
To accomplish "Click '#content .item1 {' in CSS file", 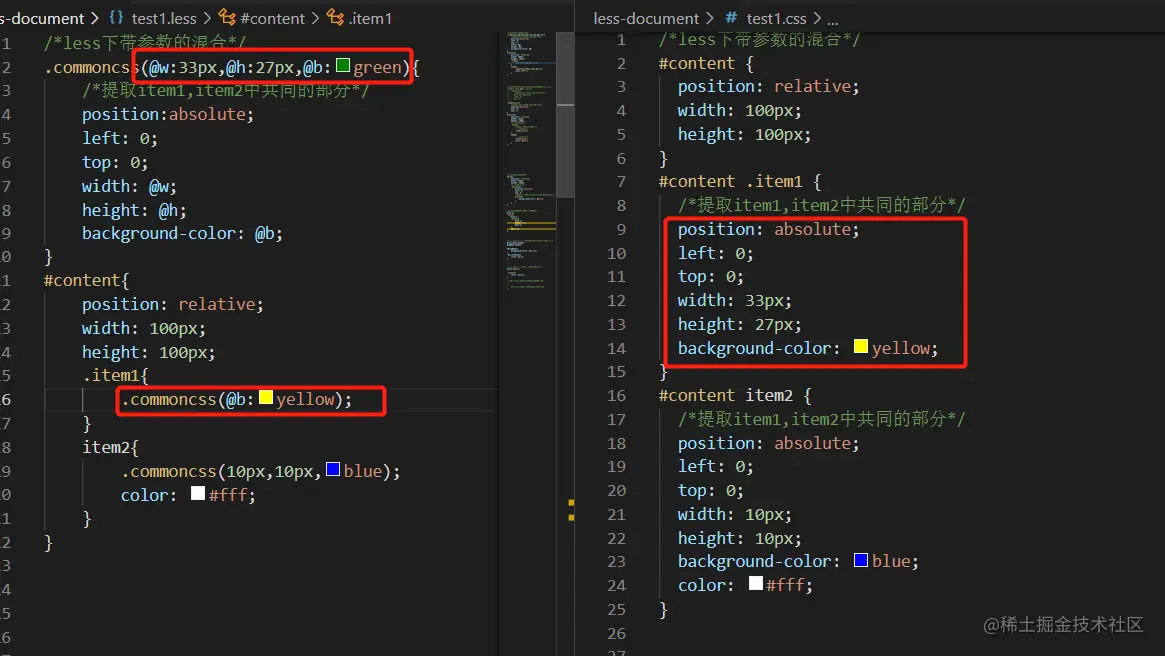I will (740, 181).
